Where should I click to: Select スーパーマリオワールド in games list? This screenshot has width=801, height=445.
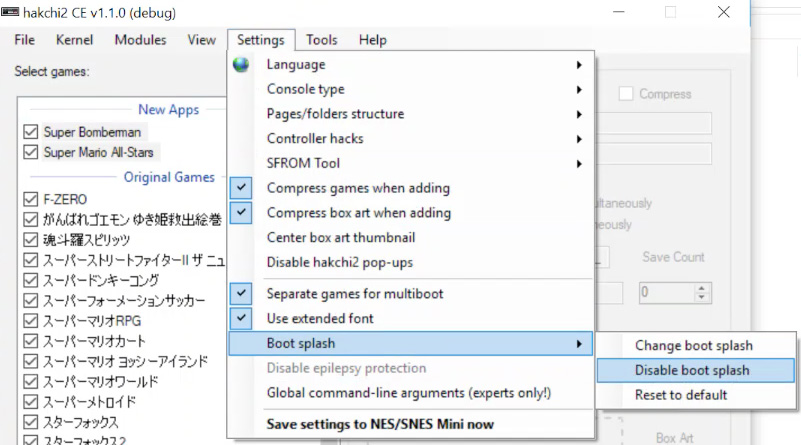click(101, 382)
